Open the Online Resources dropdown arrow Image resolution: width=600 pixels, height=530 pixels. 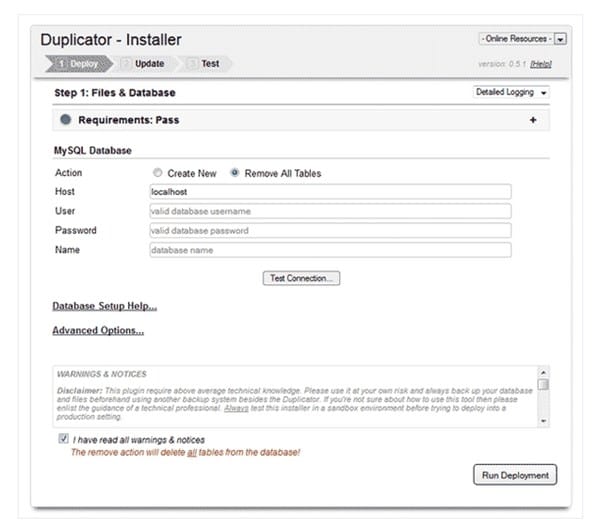(561, 39)
